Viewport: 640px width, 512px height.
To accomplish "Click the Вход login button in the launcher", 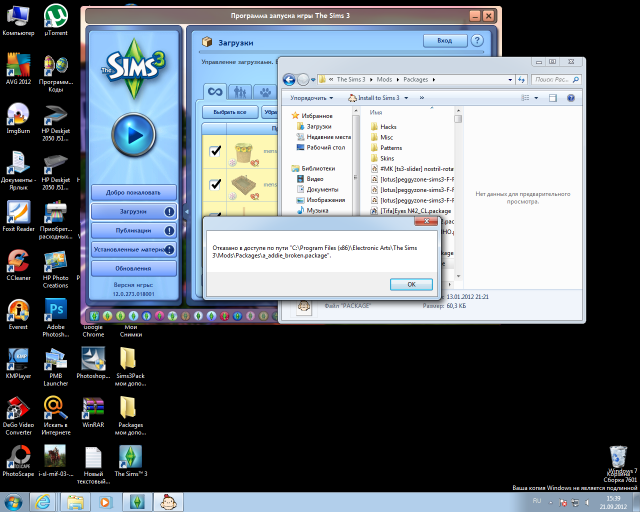I will coord(445,41).
